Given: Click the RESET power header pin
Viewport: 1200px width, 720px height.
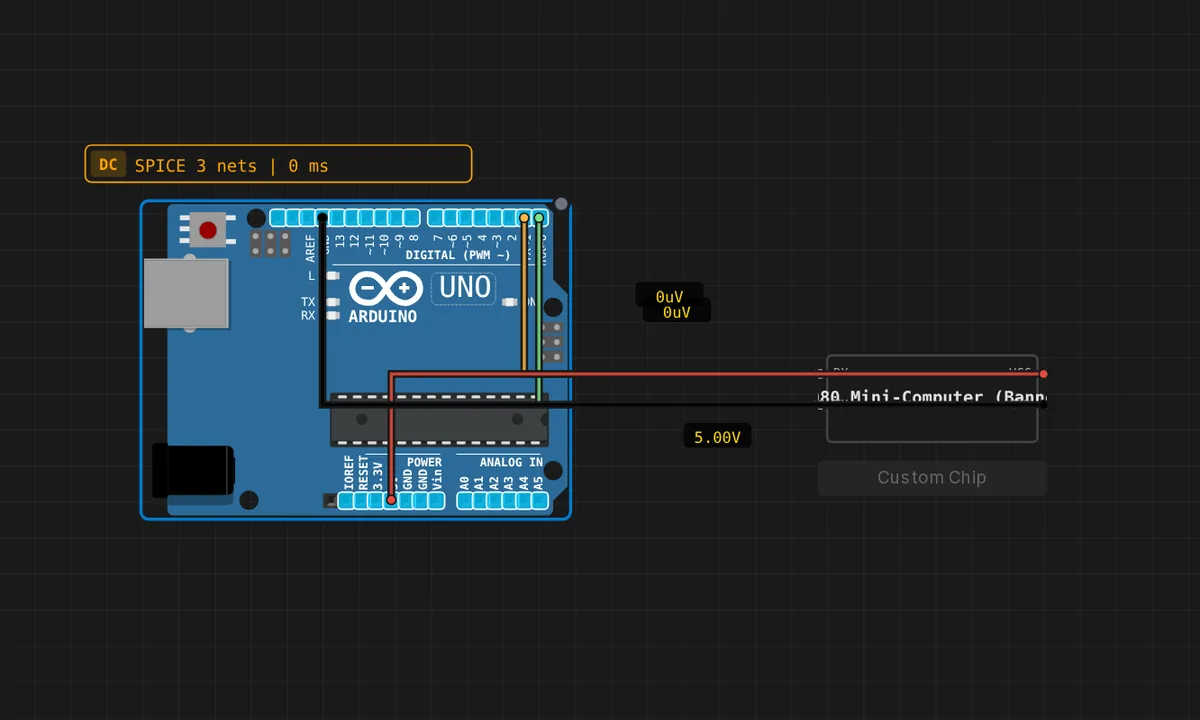Looking at the screenshot, I should point(361,500).
